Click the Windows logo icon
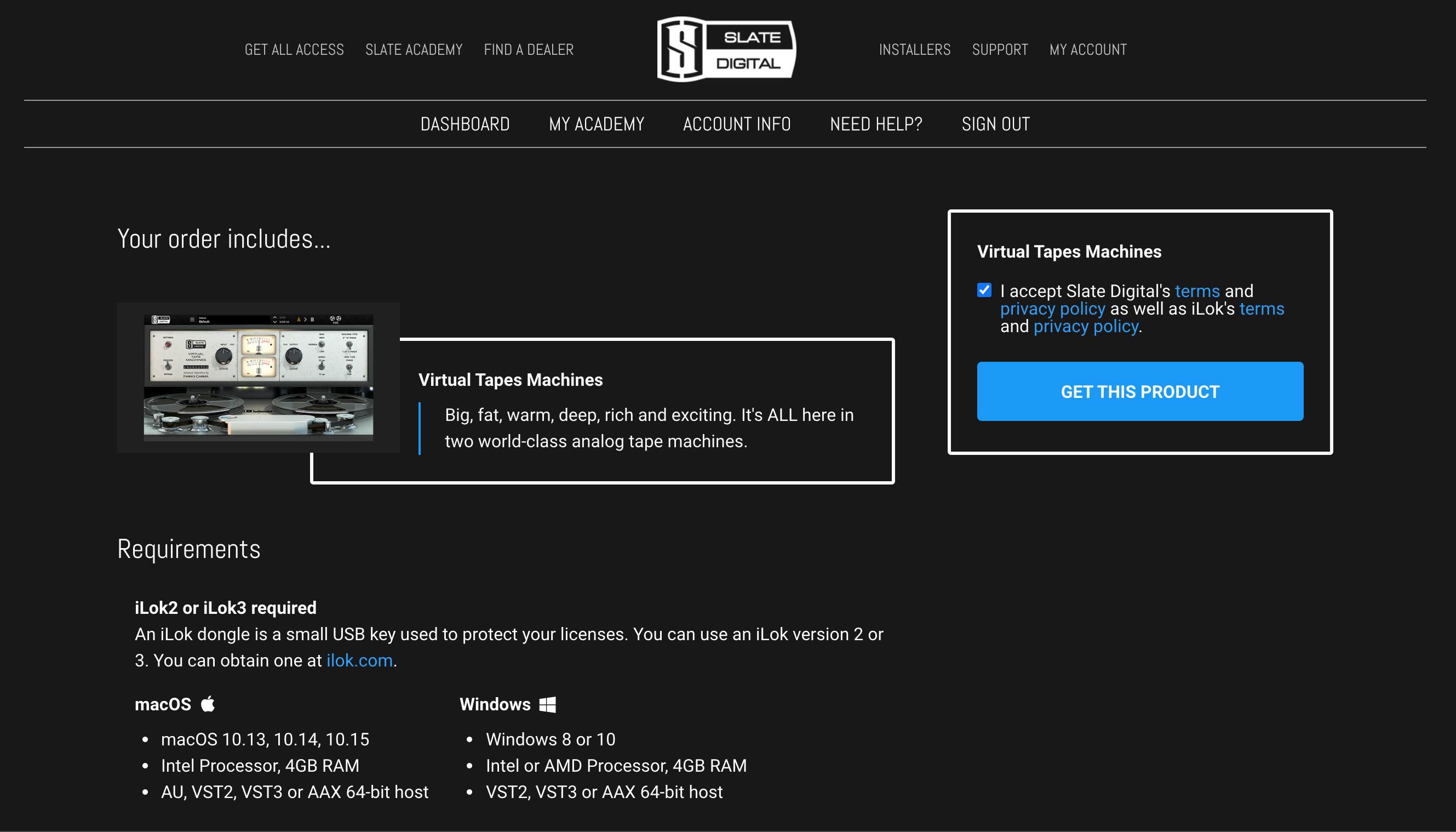The width and height of the screenshot is (1456, 832). pyautogui.click(x=548, y=704)
